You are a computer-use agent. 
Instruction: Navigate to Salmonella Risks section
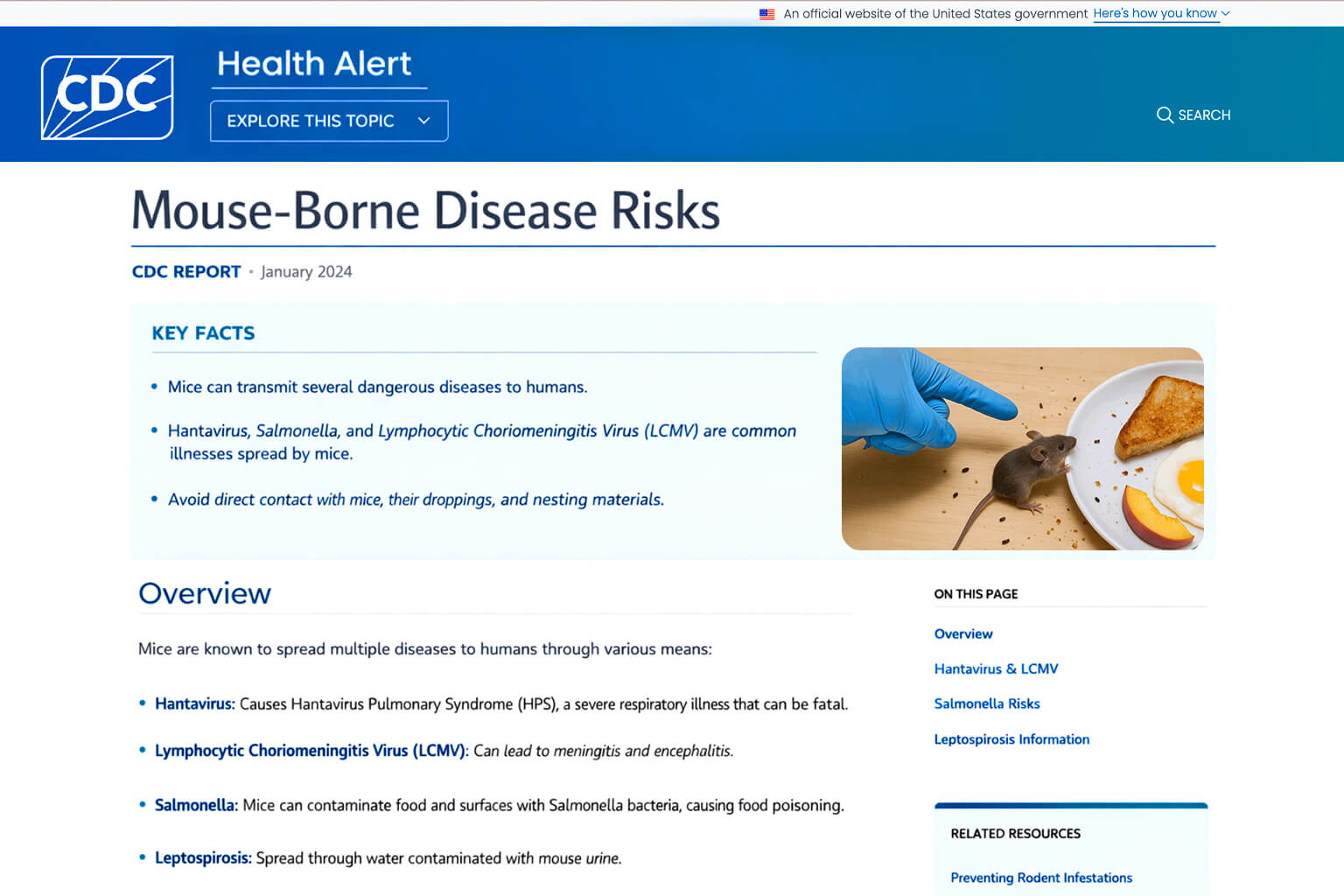[986, 703]
